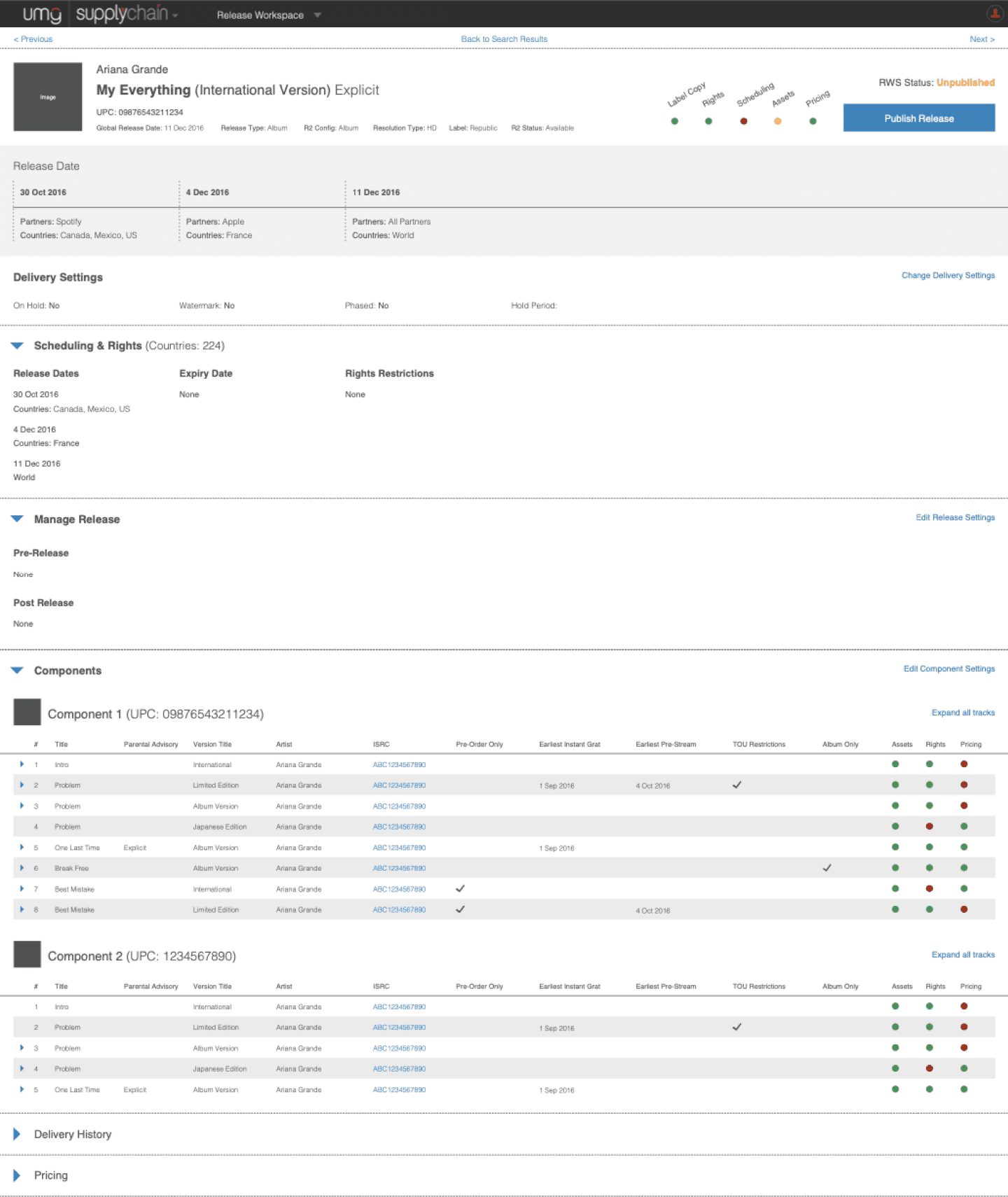Click Pricing dot for Component 2 track 1
1008x1197 pixels.
click(964, 1007)
